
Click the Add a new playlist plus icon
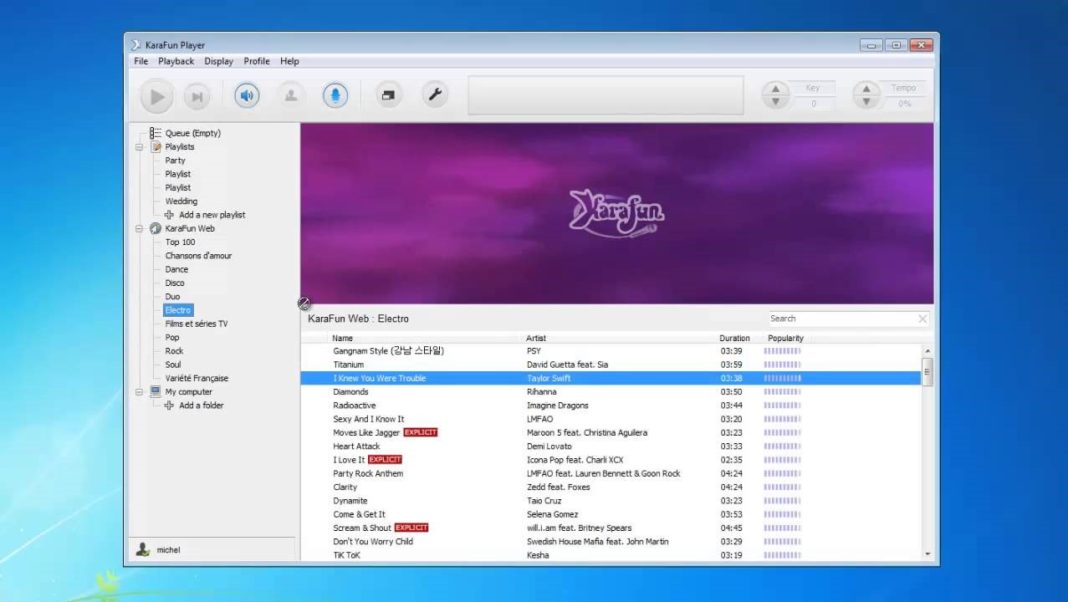point(171,214)
